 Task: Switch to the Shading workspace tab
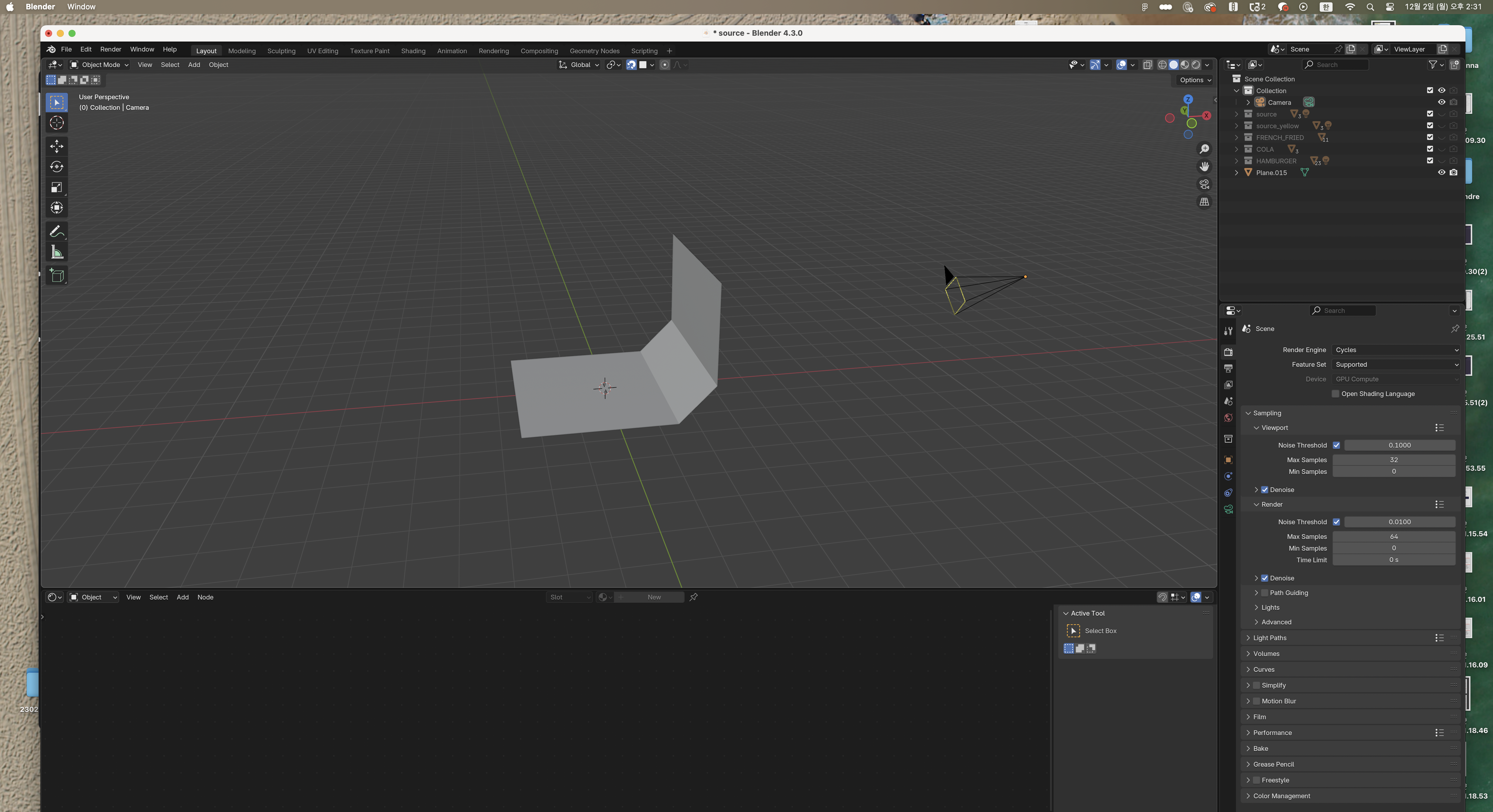tap(413, 51)
